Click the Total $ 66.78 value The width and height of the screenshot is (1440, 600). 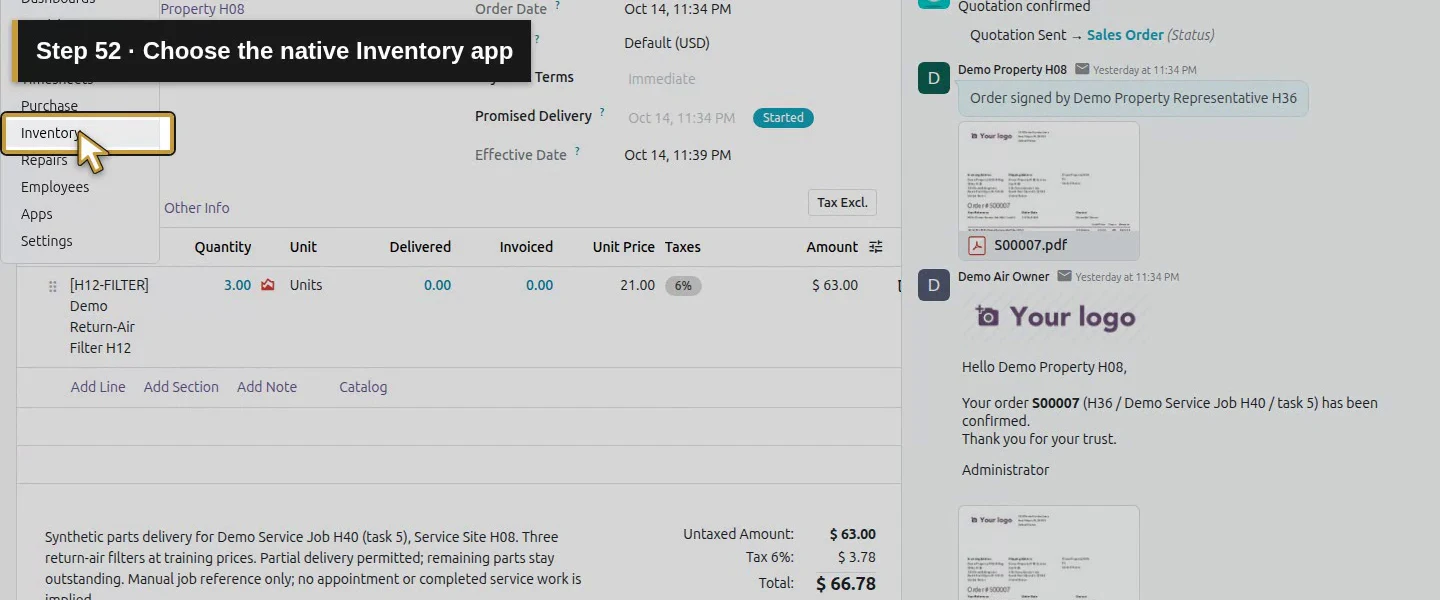coord(846,583)
